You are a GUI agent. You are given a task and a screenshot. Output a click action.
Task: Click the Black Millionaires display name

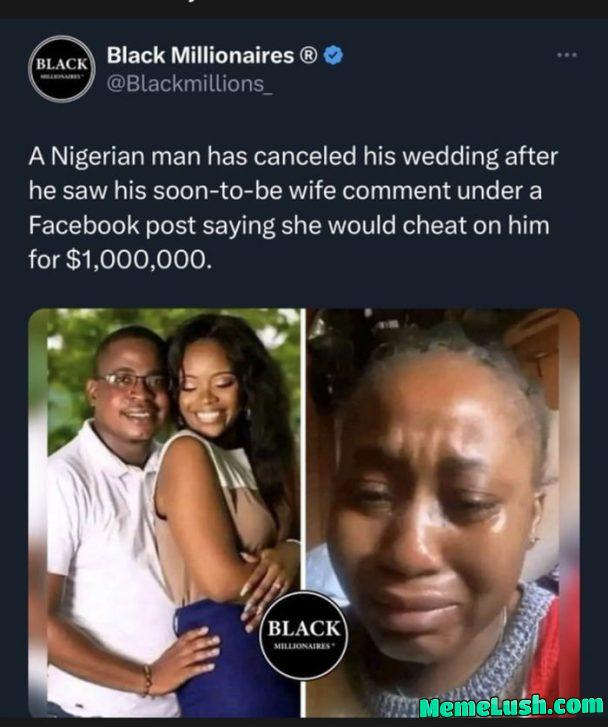200,55
